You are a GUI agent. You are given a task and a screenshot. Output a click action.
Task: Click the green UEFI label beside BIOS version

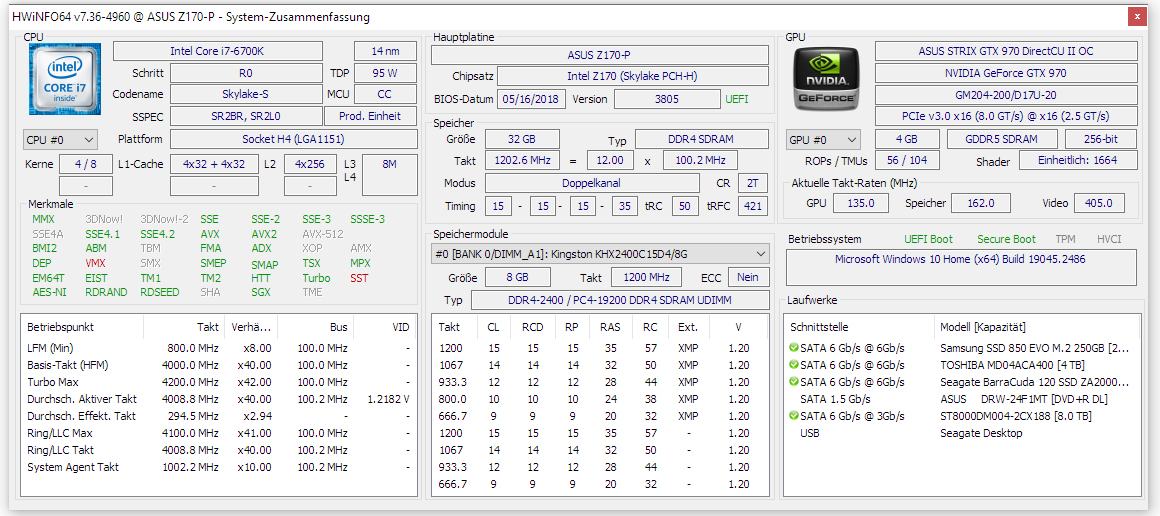[x=737, y=99]
